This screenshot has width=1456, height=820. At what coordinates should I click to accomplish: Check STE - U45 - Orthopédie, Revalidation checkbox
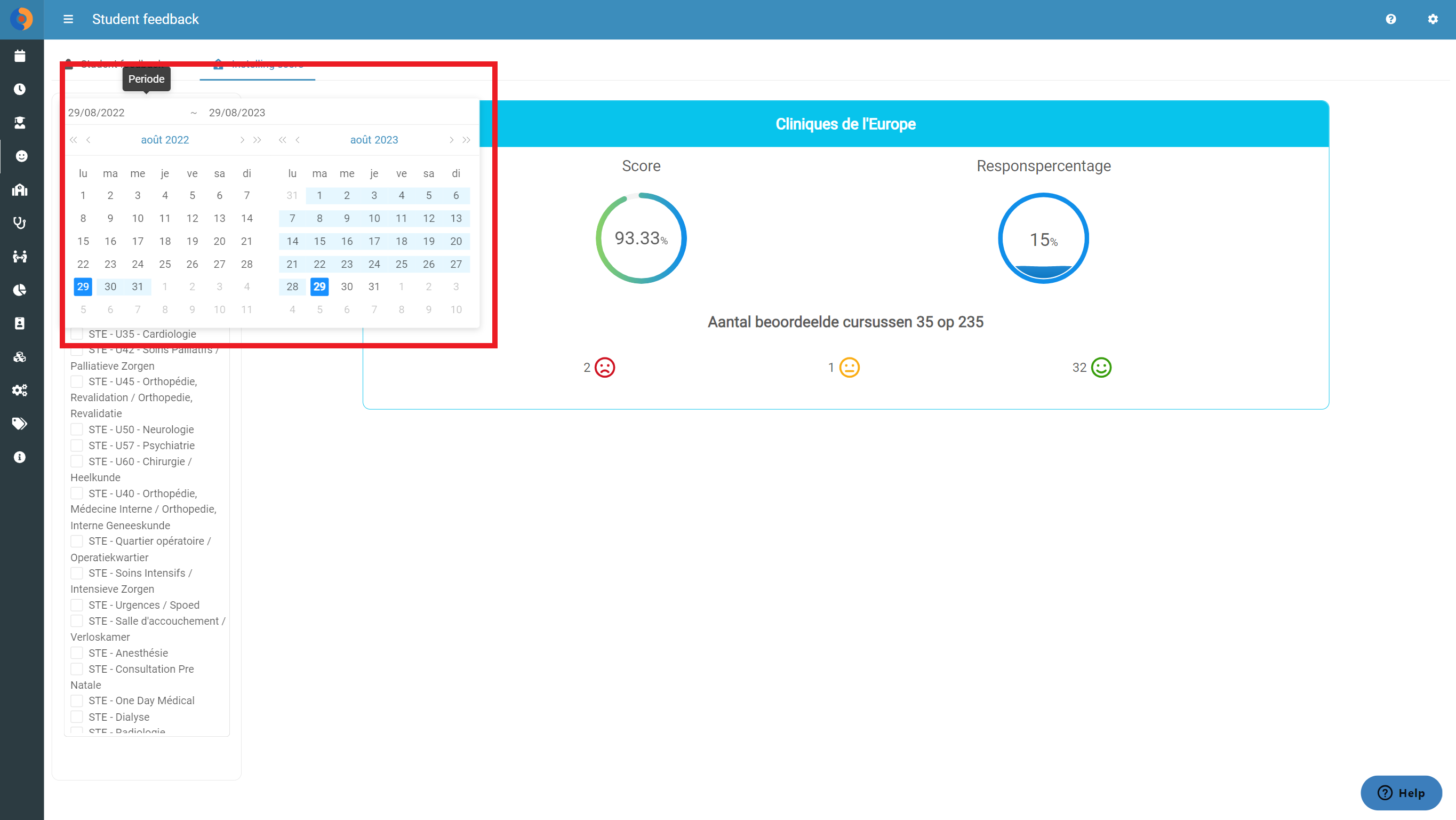(77, 382)
